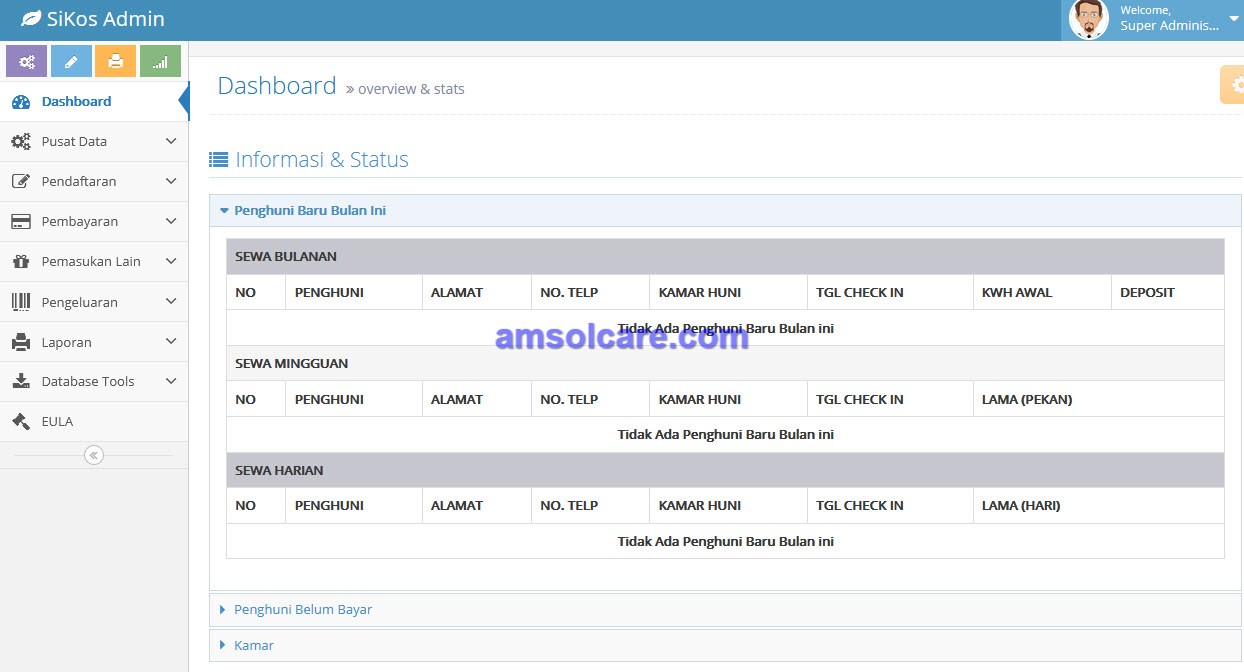Click the purple cogs shortcut button
The width and height of the screenshot is (1244, 672).
coord(27,61)
